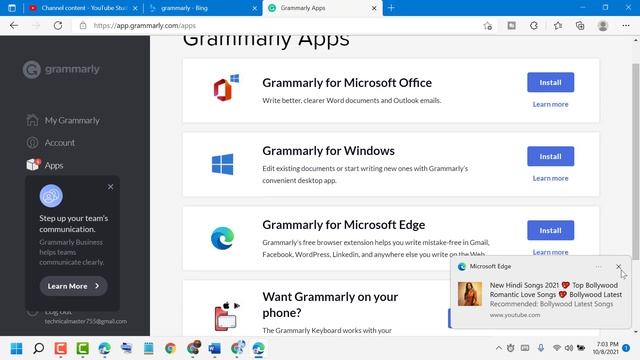Screen dimensions: 640x360
Task: Open the split screen toolbar icon
Action: point(511,26)
